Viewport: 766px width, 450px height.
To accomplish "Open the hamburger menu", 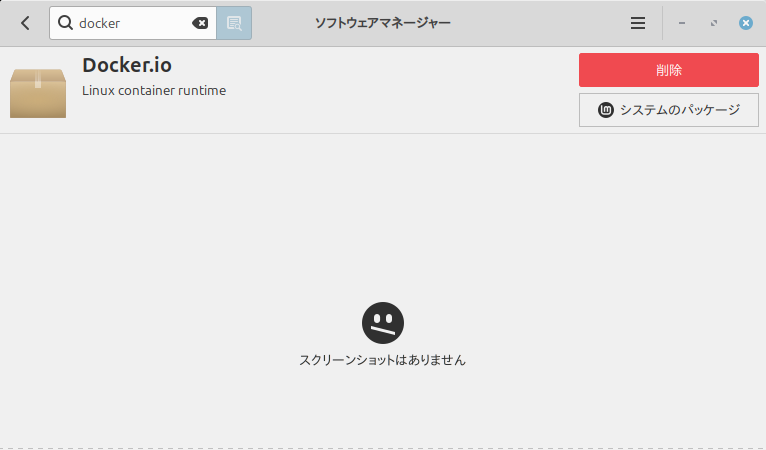I will (x=638, y=23).
